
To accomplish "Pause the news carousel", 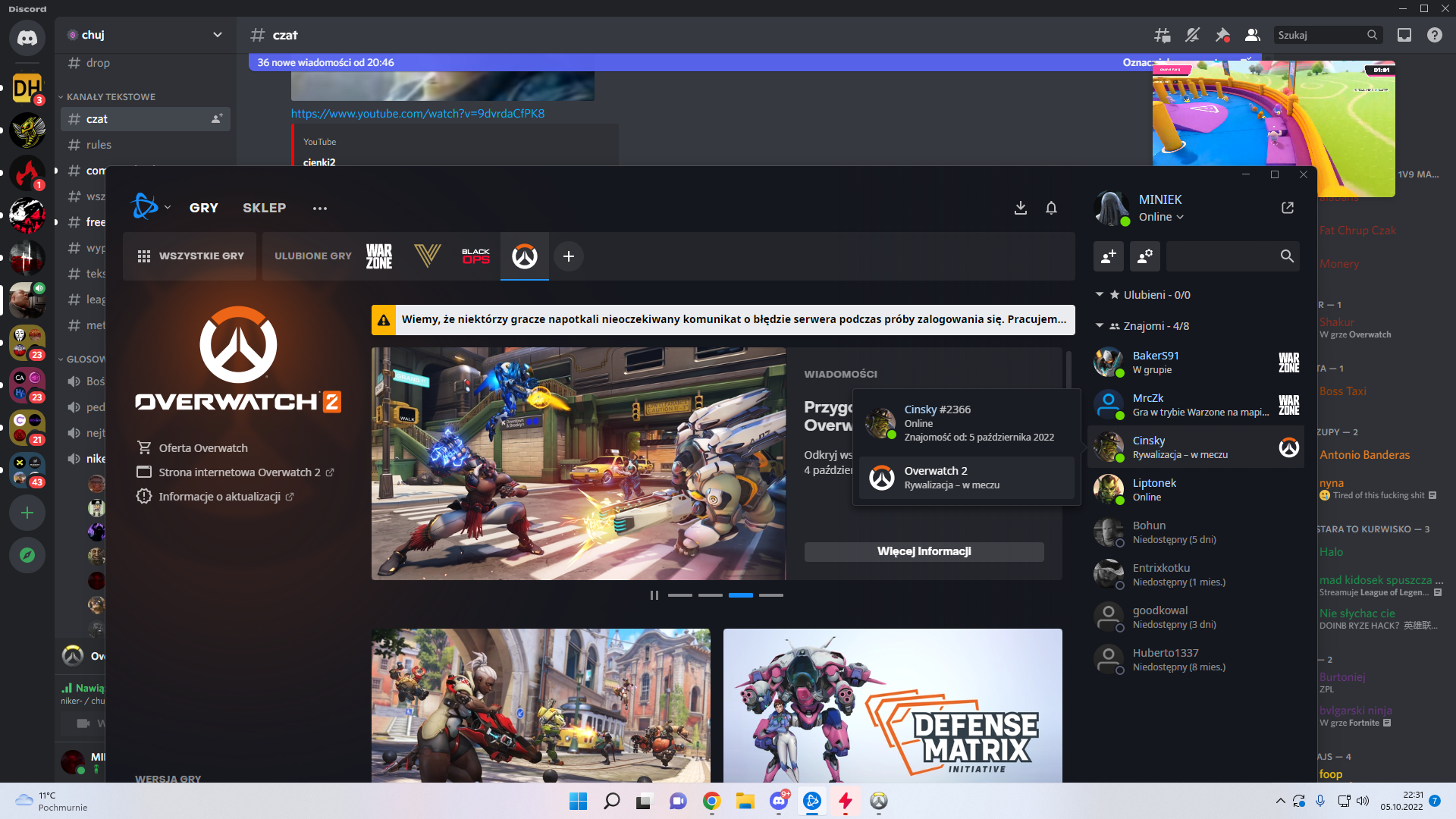I will 654,595.
